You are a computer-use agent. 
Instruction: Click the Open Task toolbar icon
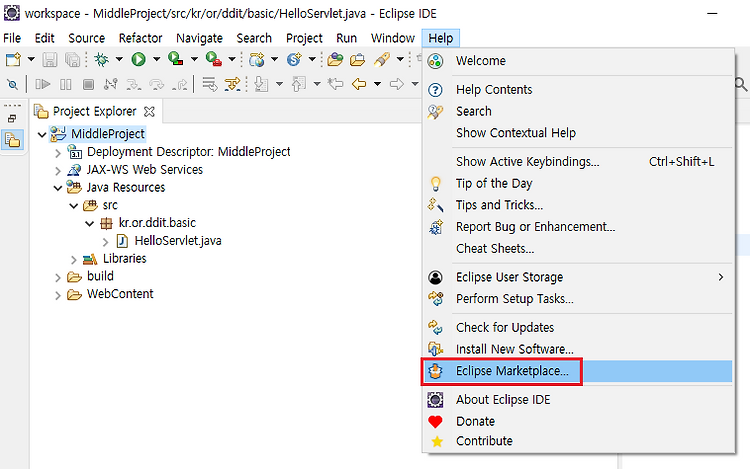(x=357, y=59)
